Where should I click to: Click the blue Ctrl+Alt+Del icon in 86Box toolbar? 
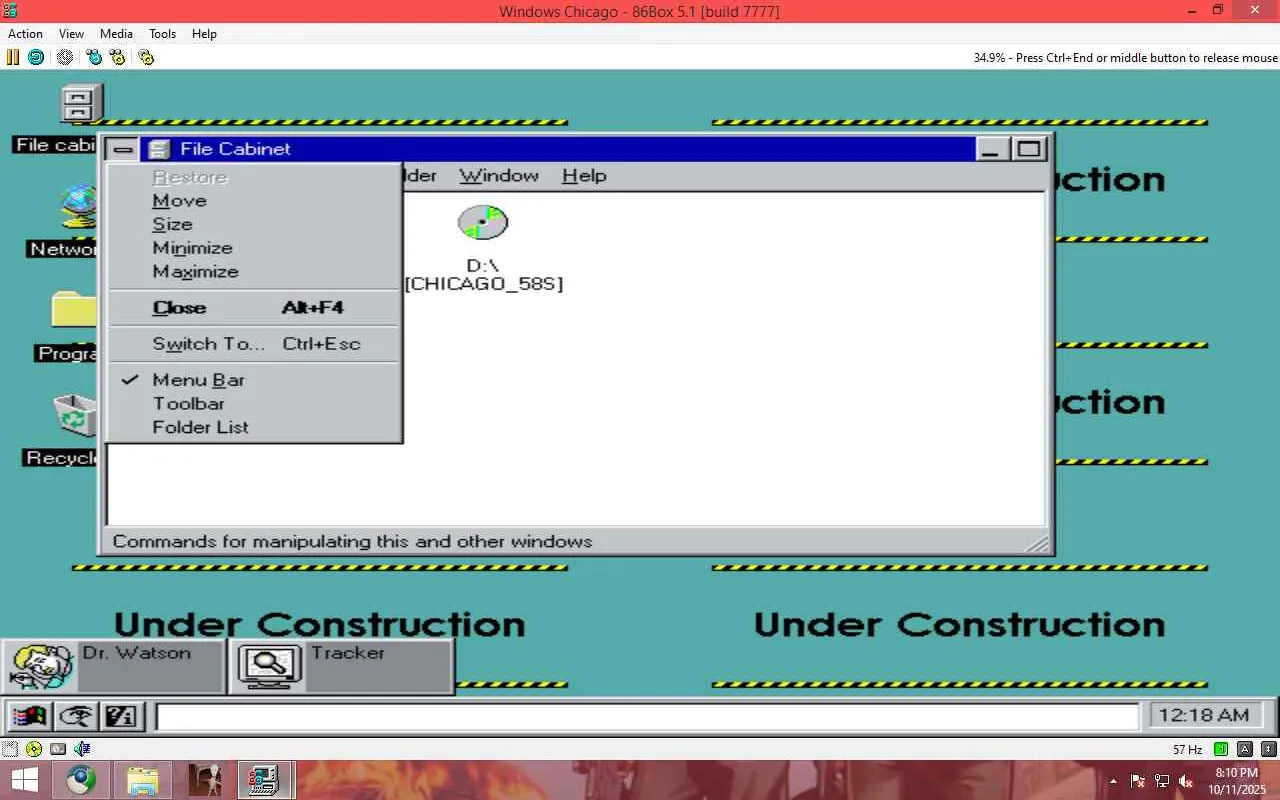point(94,57)
